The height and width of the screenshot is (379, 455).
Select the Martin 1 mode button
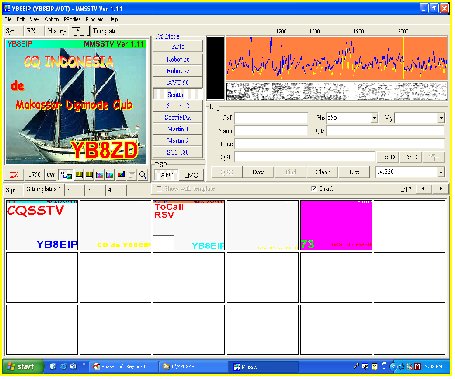tap(178, 129)
